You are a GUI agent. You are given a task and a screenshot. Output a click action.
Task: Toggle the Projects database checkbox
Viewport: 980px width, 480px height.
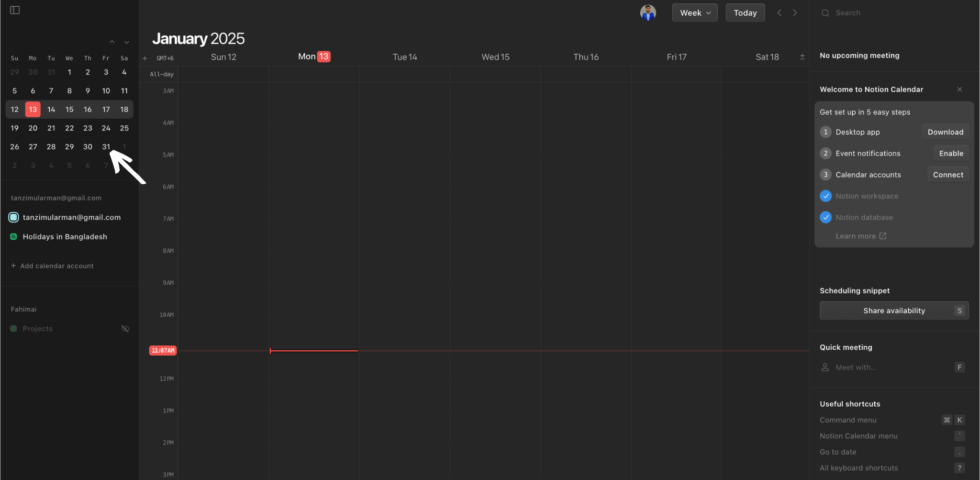14,329
